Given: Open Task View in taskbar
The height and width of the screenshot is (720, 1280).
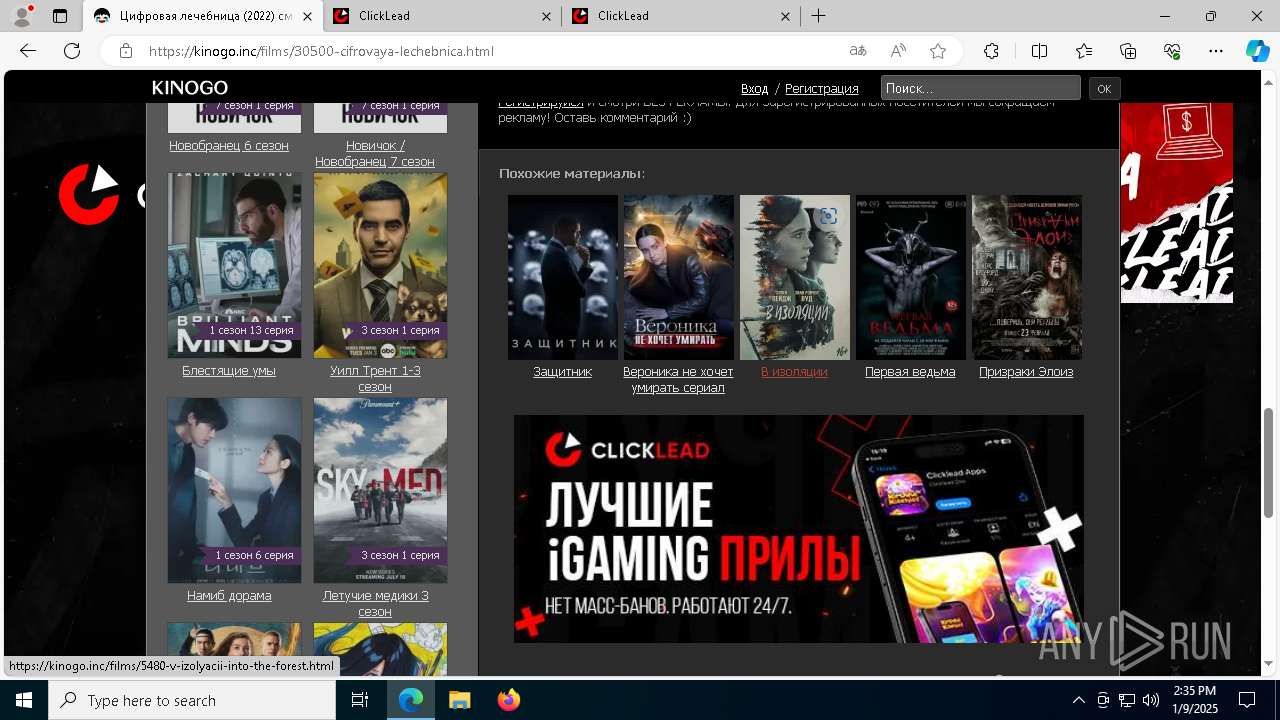Looking at the screenshot, I should click(360, 700).
